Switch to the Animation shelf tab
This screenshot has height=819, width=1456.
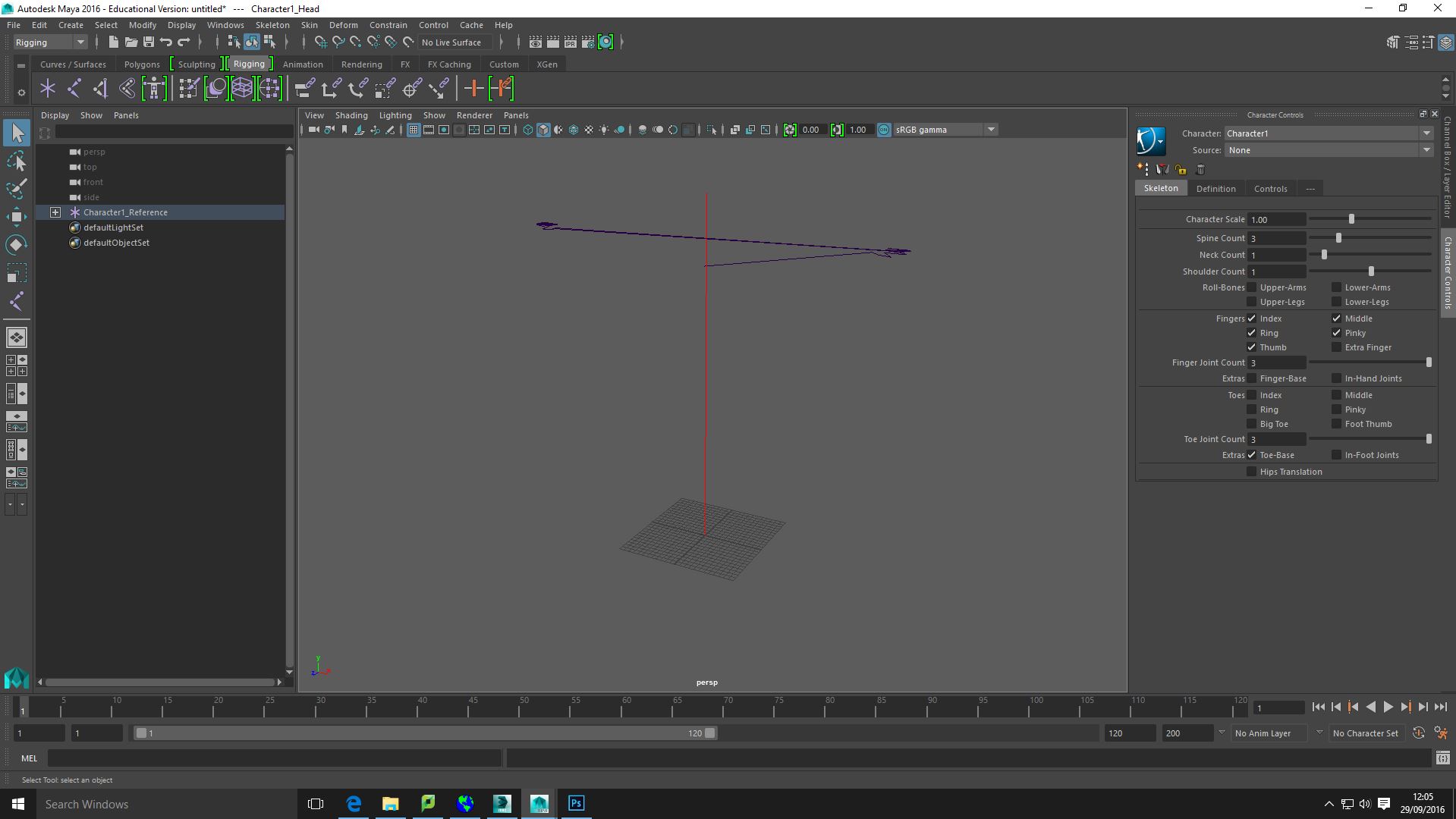coord(303,64)
